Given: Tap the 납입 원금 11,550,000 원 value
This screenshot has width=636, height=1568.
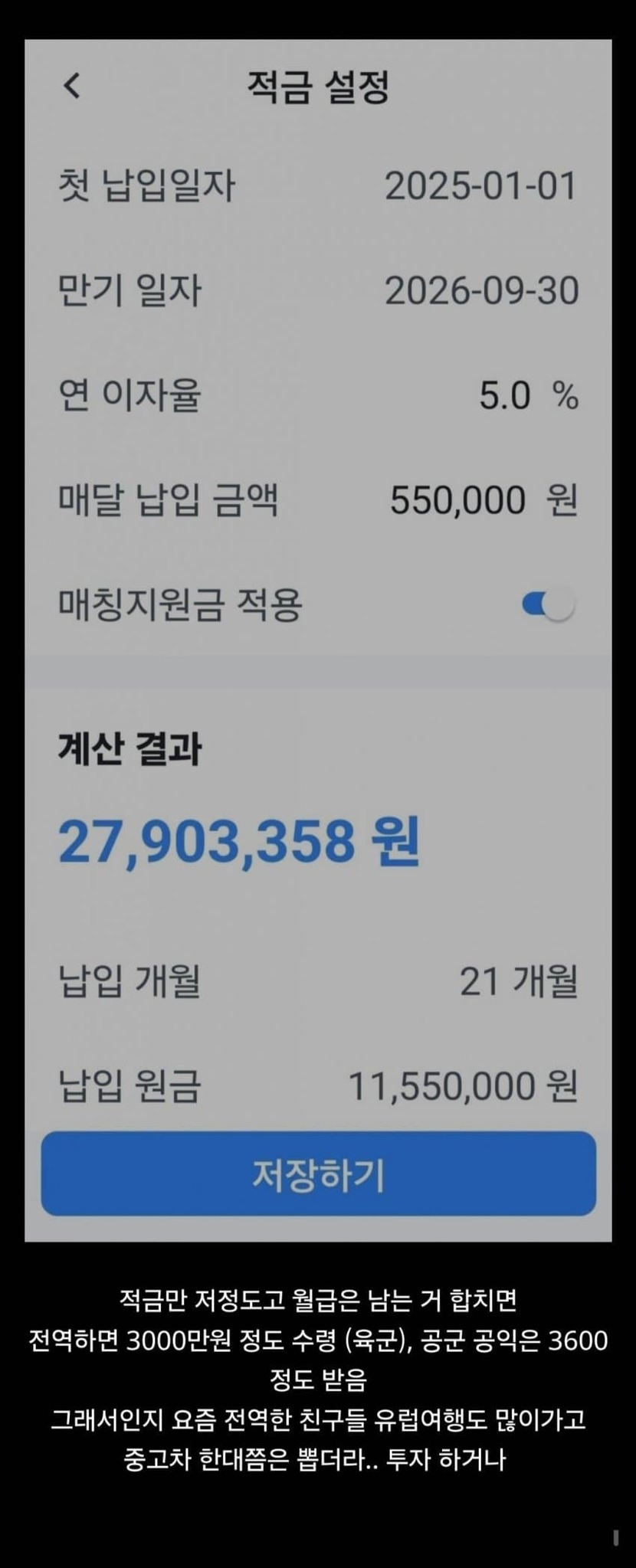Looking at the screenshot, I should [463, 1086].
